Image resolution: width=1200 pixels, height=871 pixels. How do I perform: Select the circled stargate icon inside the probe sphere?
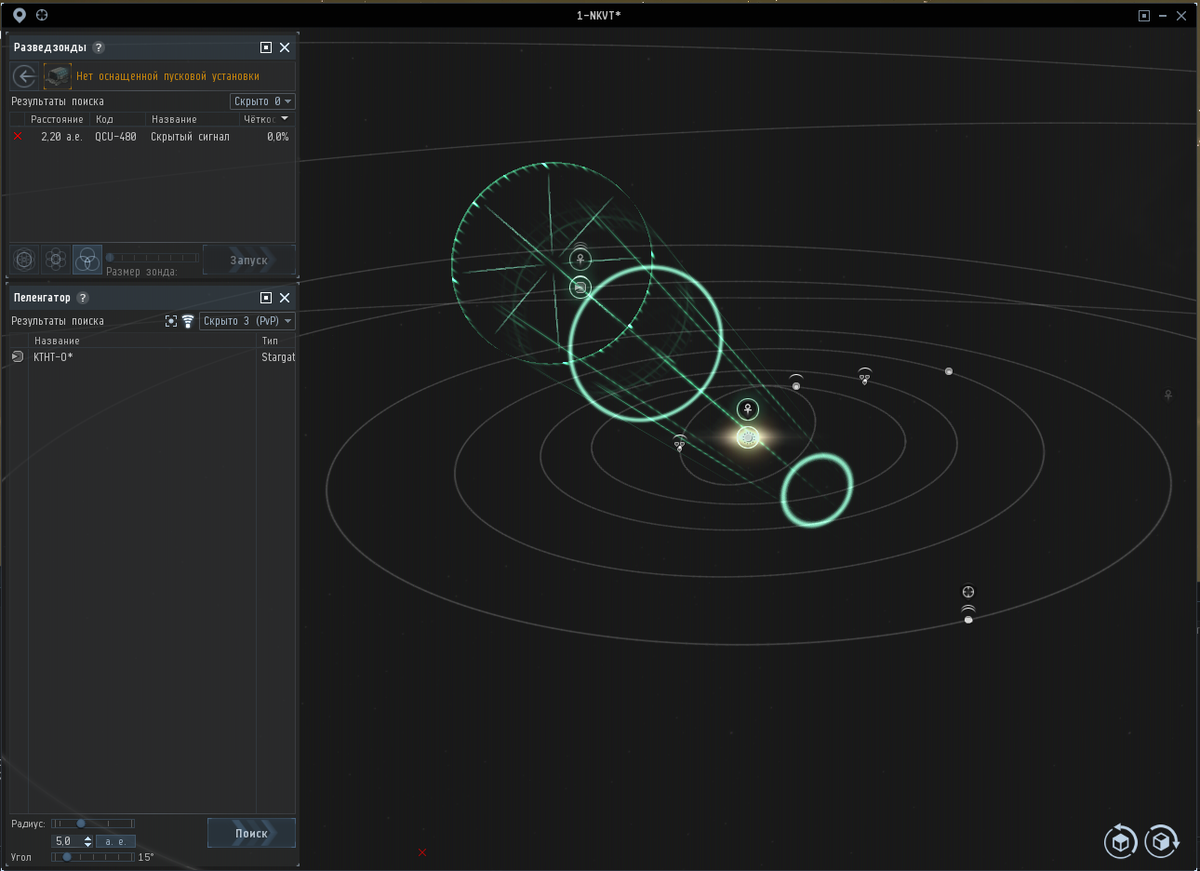tap(580, 287)
